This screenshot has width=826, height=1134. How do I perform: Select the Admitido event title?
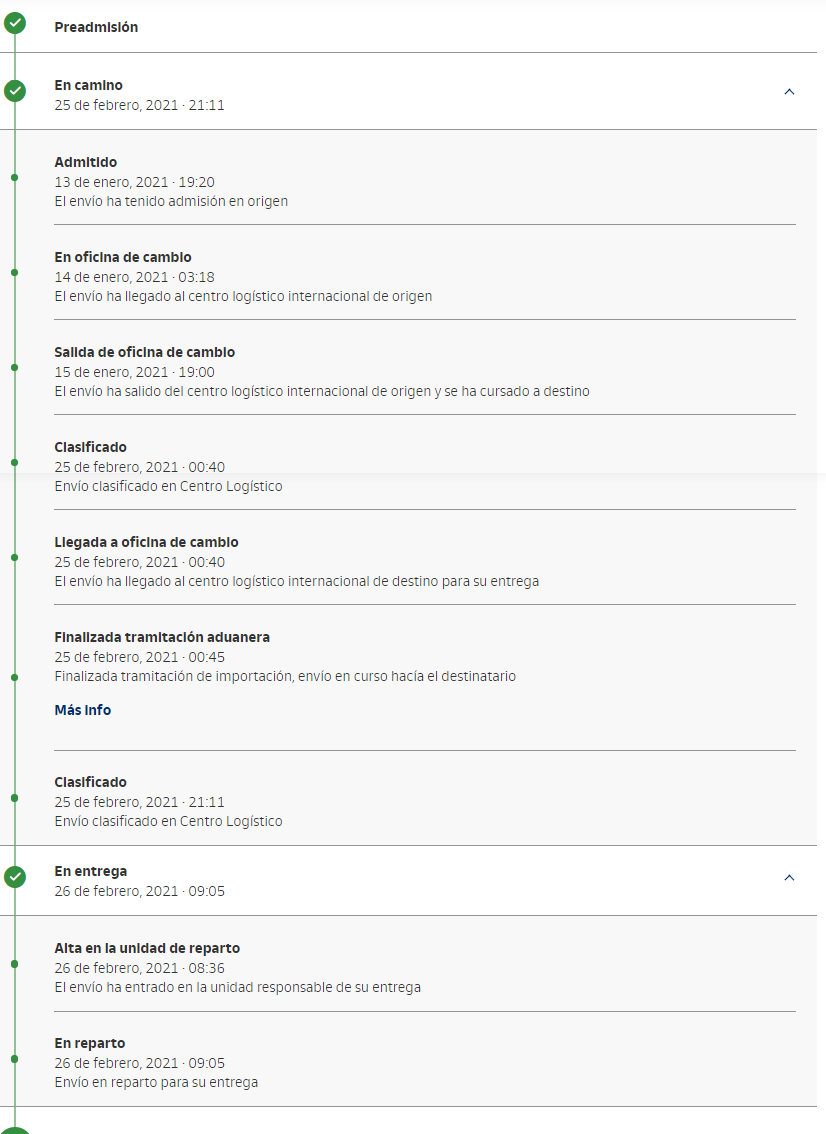click(x=86, y=162)
